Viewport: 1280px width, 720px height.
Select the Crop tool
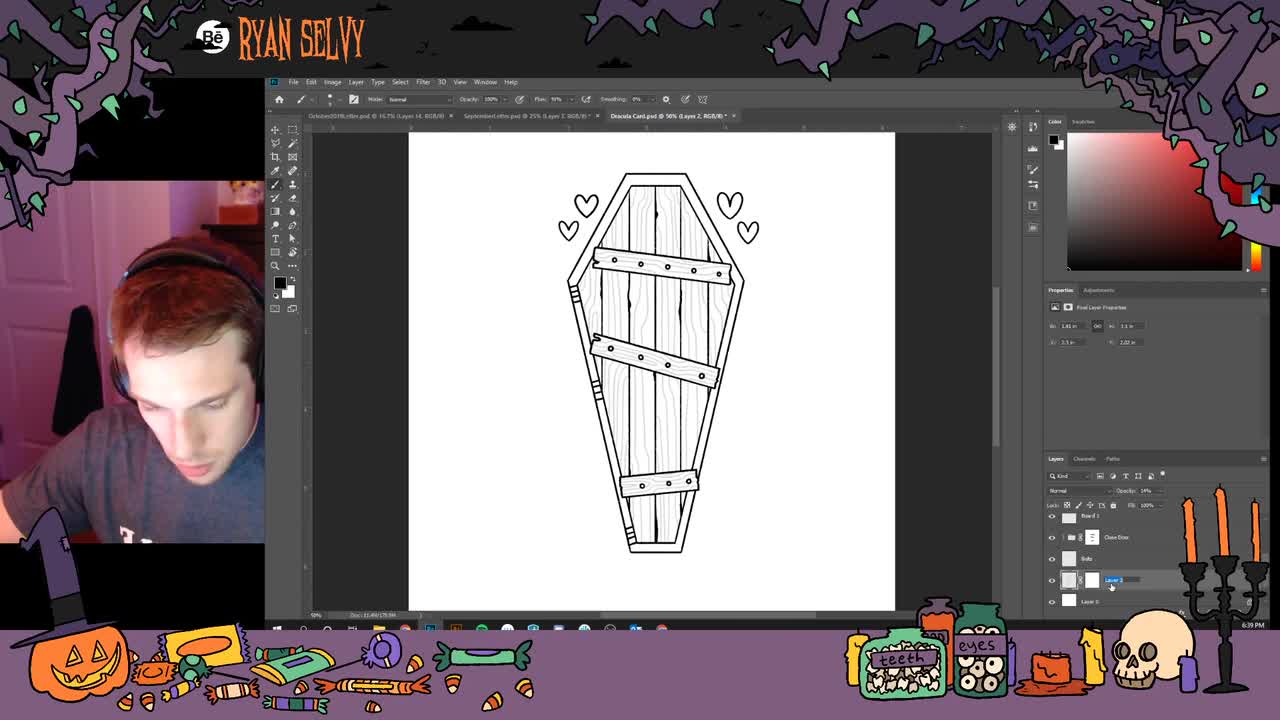click(x=275, y=156)
